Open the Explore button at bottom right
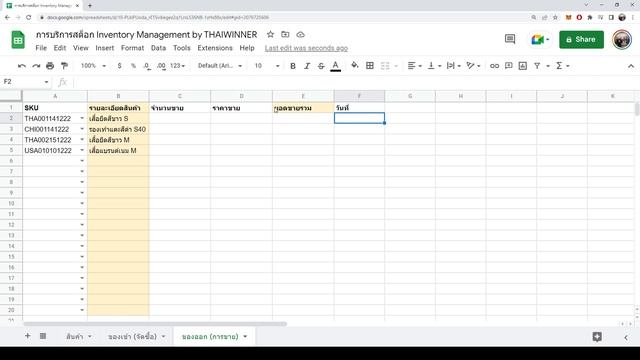 pyautogui.click(x=597, y=336)
